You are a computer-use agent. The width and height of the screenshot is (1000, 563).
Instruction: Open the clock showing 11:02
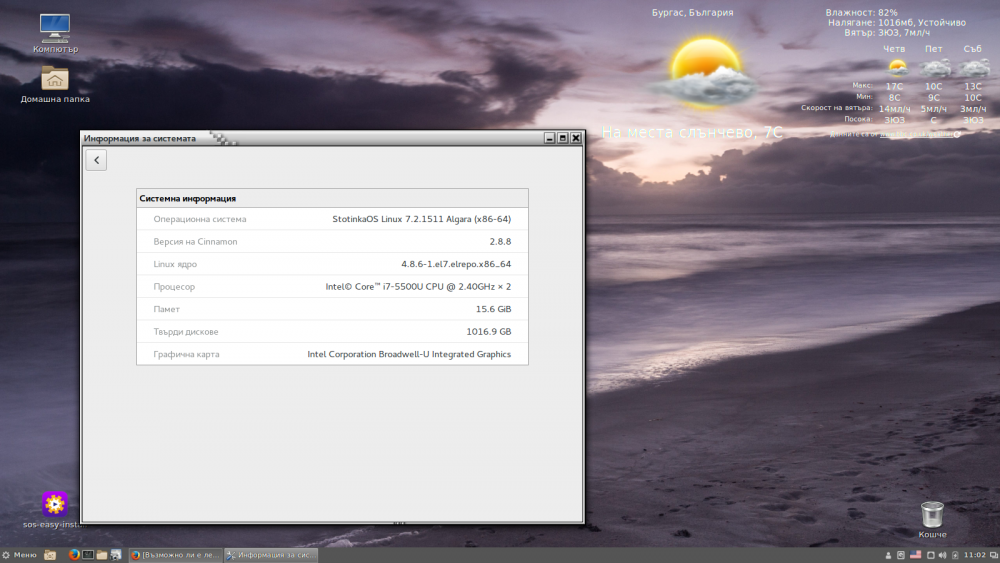click(x=974, y=555)
